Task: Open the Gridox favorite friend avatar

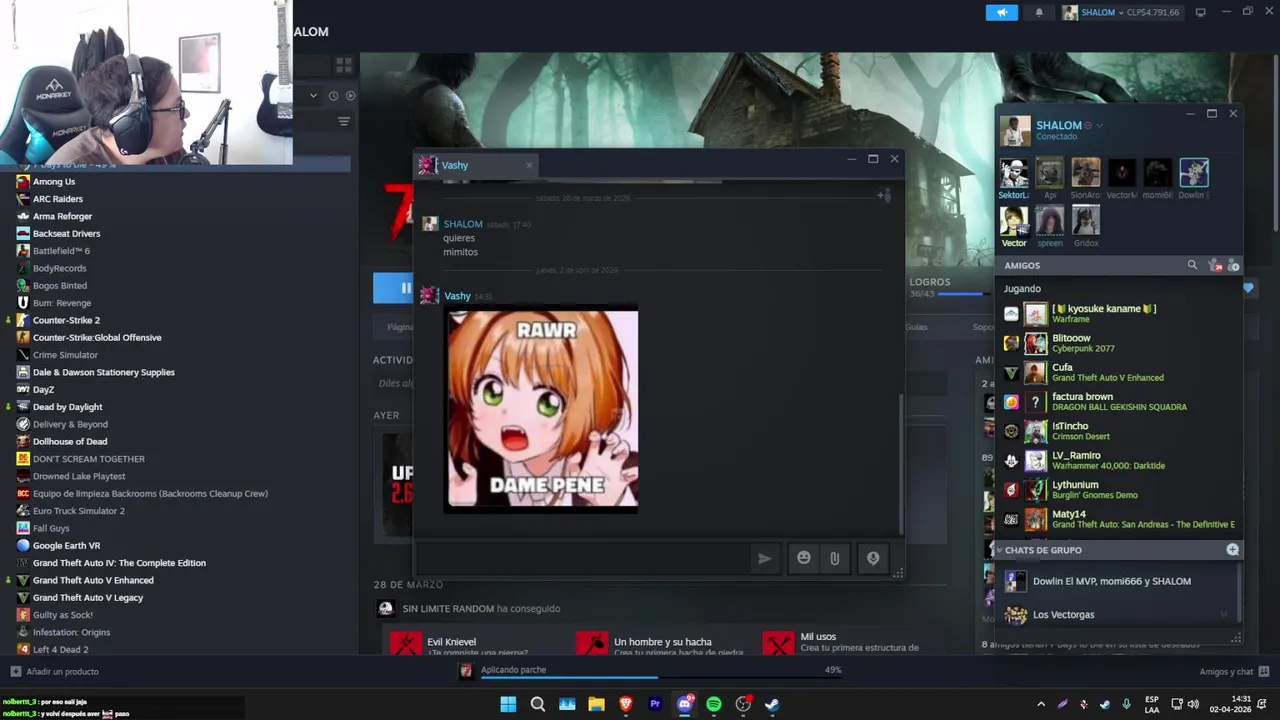Action: (x=1086, y=220)
